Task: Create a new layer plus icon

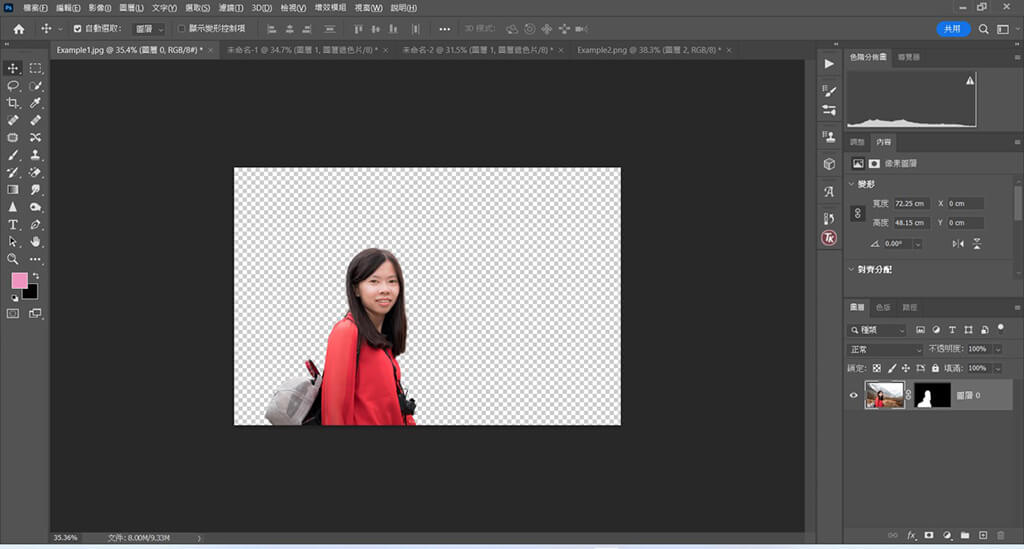Action: pos(983,535)
